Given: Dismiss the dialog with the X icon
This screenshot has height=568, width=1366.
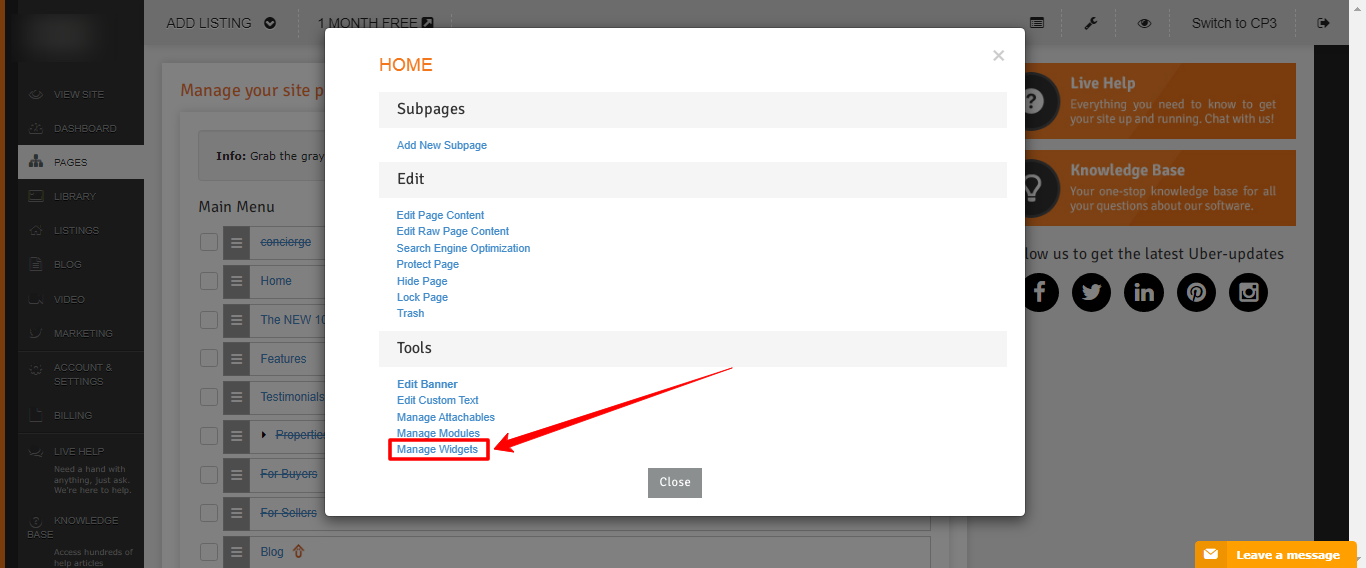Looking at the screenshot, I should (998, 56).
